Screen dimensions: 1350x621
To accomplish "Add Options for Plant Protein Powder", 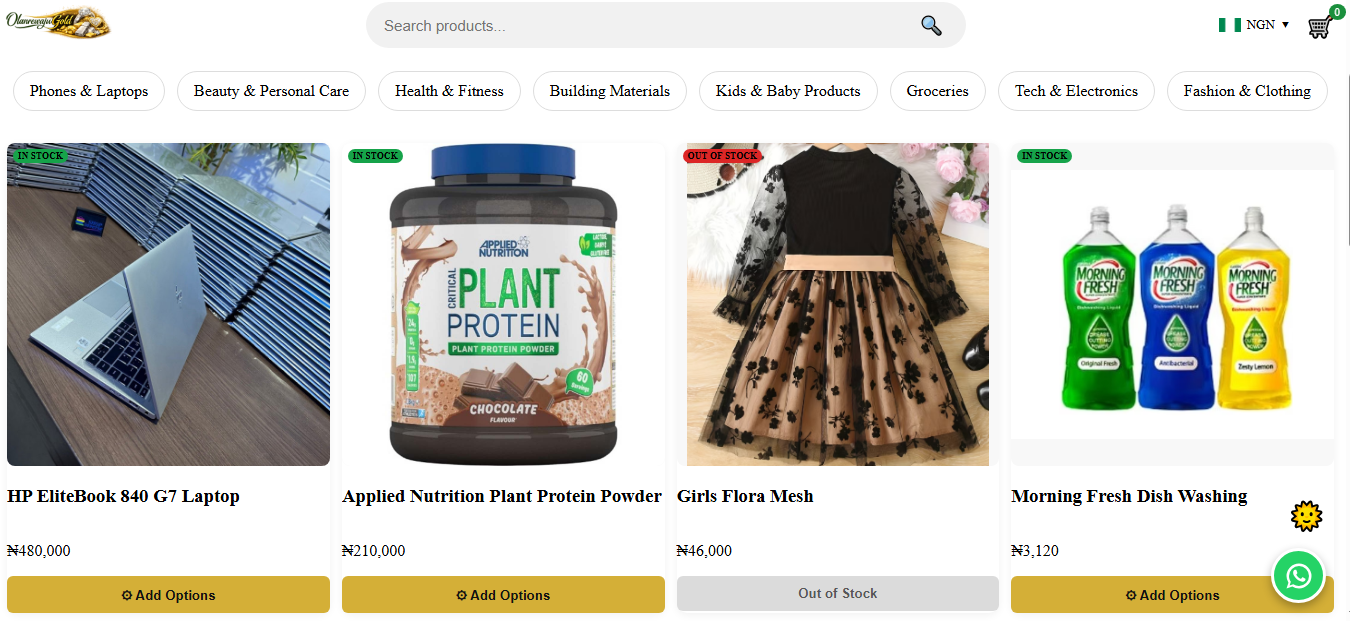I will coord(503,595).
